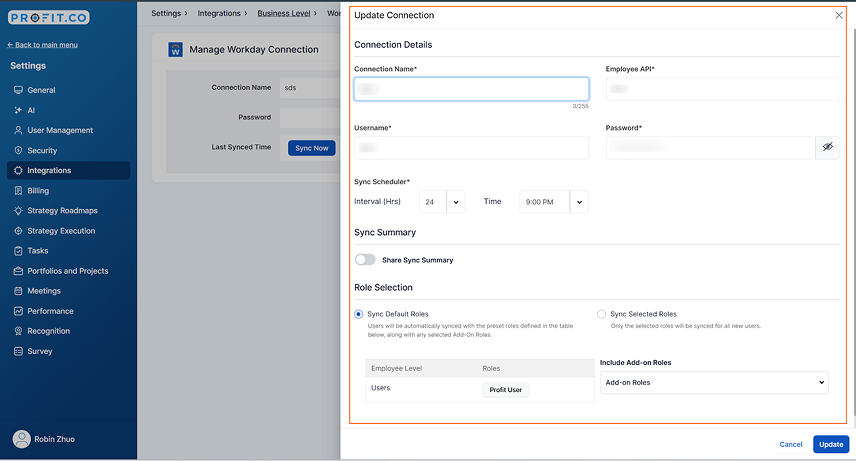Click the Profit User role chip
The image size is (856, 461).
506,389
